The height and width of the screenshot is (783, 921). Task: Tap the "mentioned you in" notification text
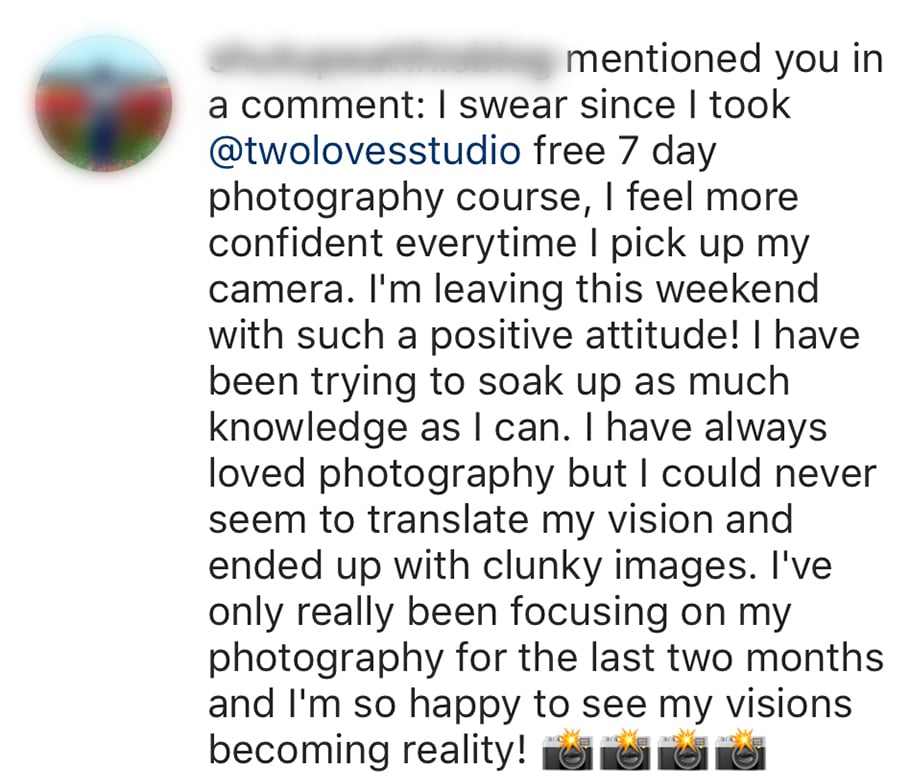pyautogui.click(x=724, y=60)
